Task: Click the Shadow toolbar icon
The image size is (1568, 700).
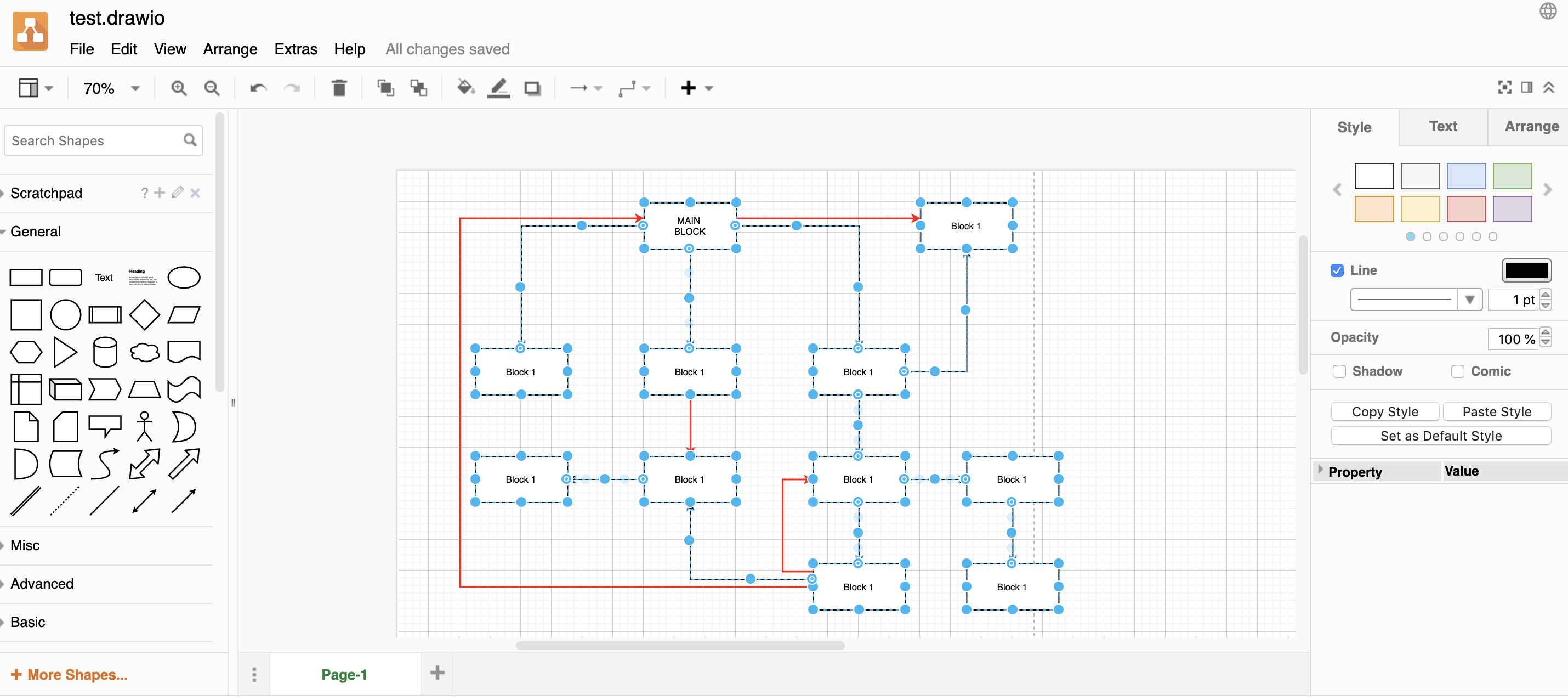Action: point(532,88)
